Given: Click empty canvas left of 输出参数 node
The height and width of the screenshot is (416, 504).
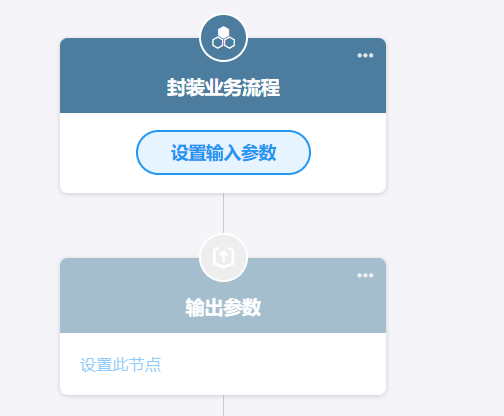Looking at the screenshot, I should point(29,327).
